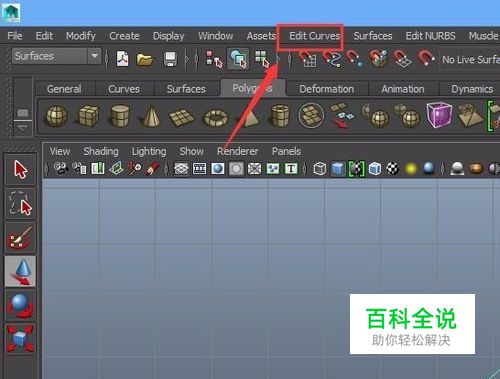Activate the Rotate tool with the sphere icon
Viewport: 500px width, 379px height.
point(20,305)
